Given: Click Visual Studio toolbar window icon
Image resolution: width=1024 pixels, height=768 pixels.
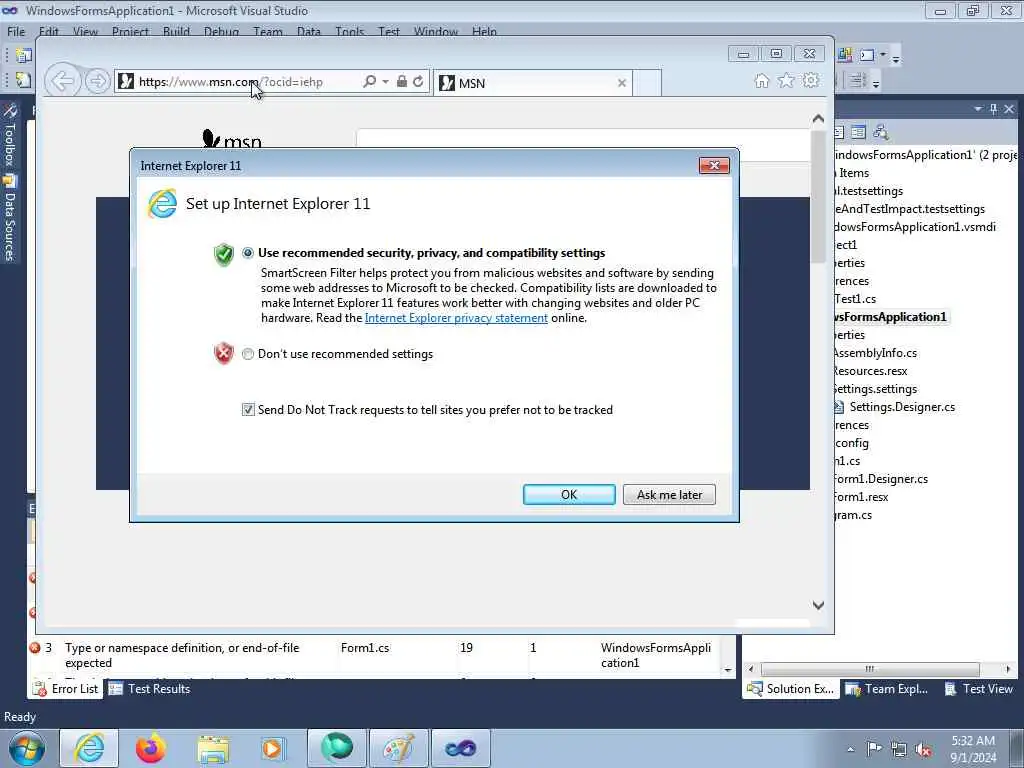Looking at the screenshot, I should (x=867, y=55).
